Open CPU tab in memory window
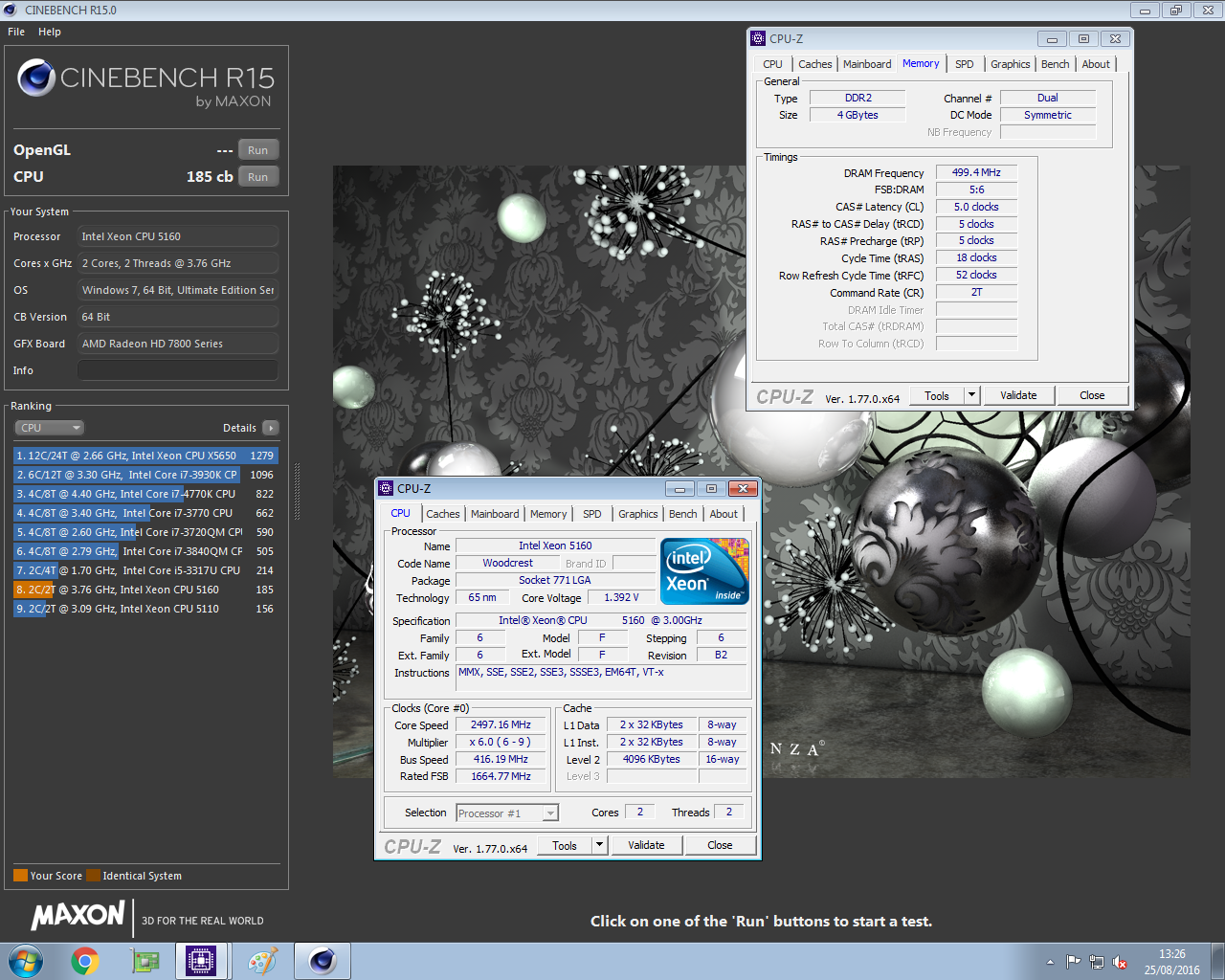The image size is (1225, 980). 773,64
